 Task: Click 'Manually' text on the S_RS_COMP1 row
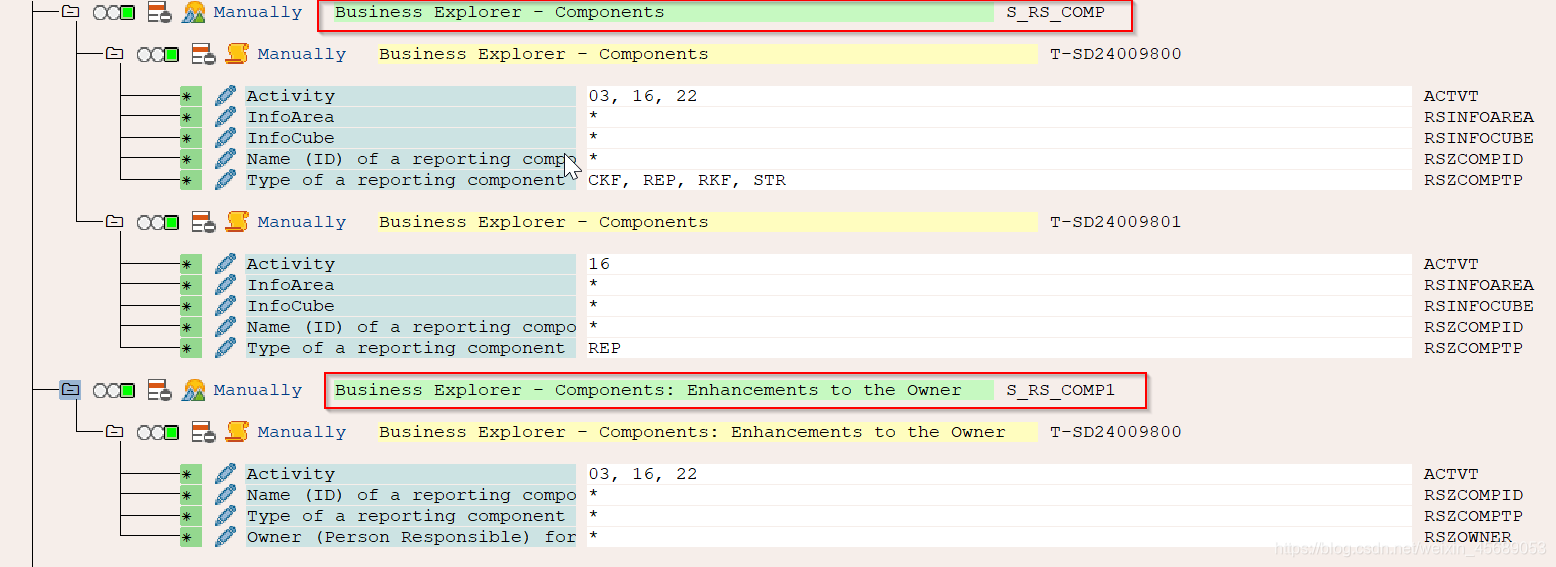coord(258,390)
